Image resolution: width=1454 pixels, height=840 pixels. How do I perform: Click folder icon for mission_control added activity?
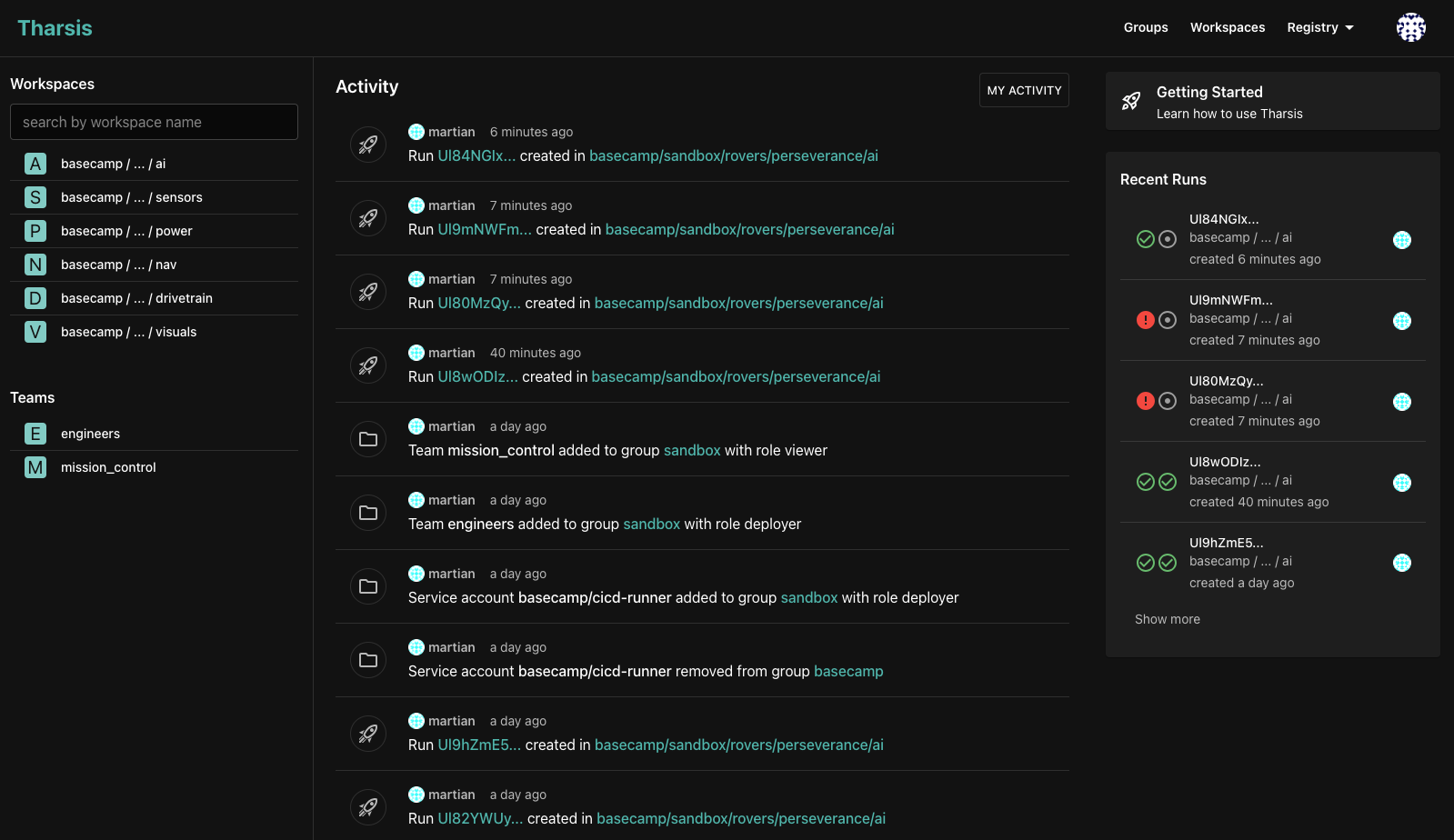[x=368, y=439]
